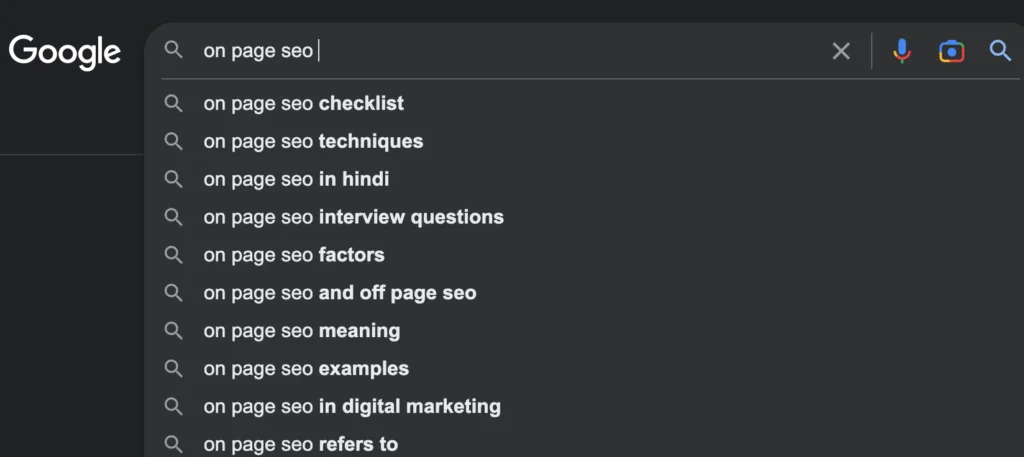The image size is (1024, 457).
Task: Choose the 'on page seo examples' suggestion
Action: (x=306, y=368)
